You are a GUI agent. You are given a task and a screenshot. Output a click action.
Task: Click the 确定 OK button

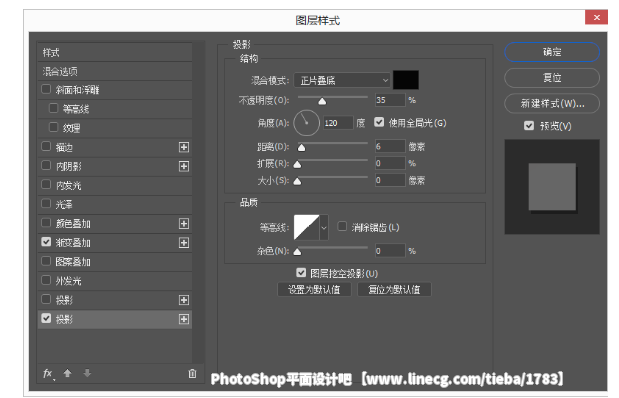pyautogui.click(x=552, y=52)
